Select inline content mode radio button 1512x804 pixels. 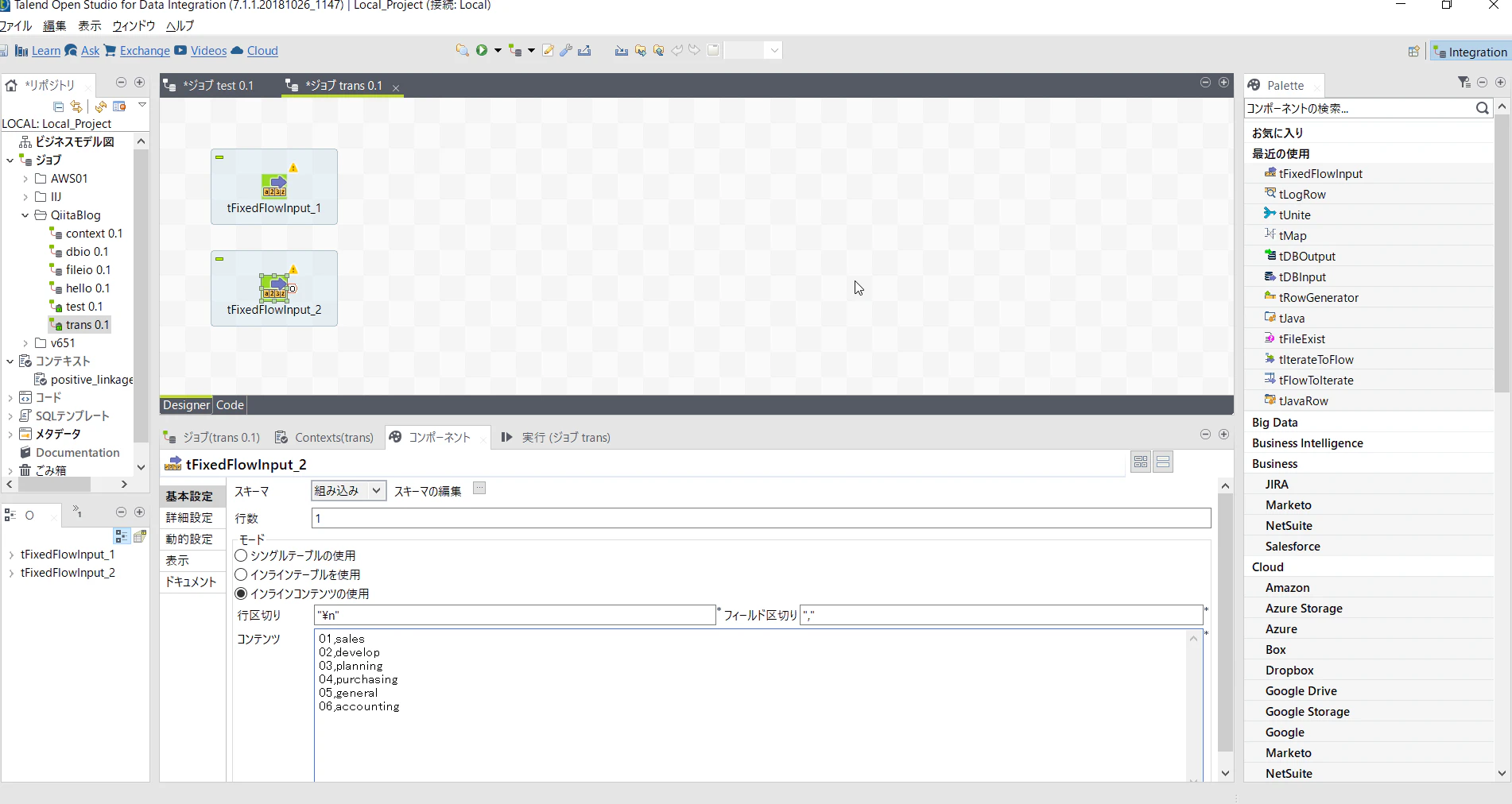[x=241, y=593]
